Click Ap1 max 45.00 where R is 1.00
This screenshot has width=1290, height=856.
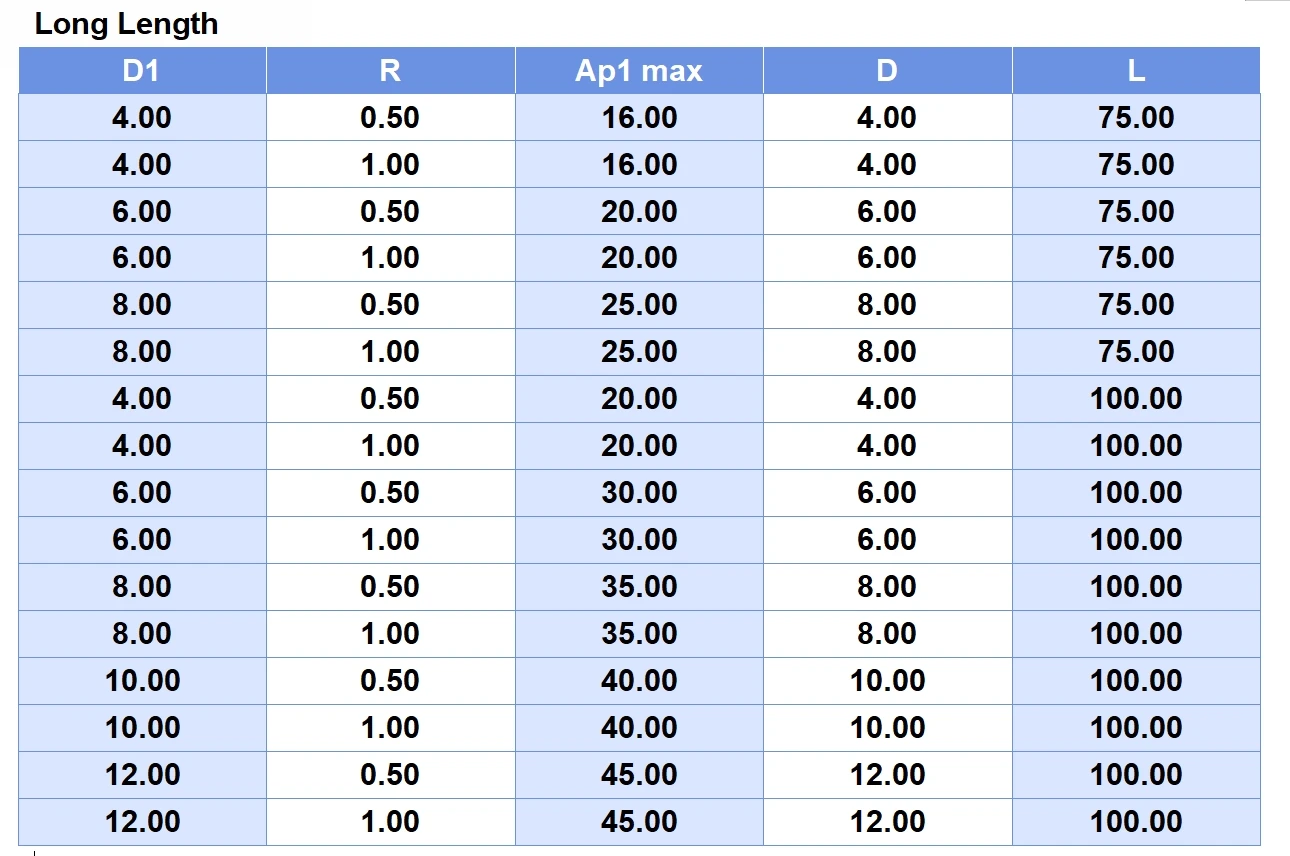click(x=639, y=822)
